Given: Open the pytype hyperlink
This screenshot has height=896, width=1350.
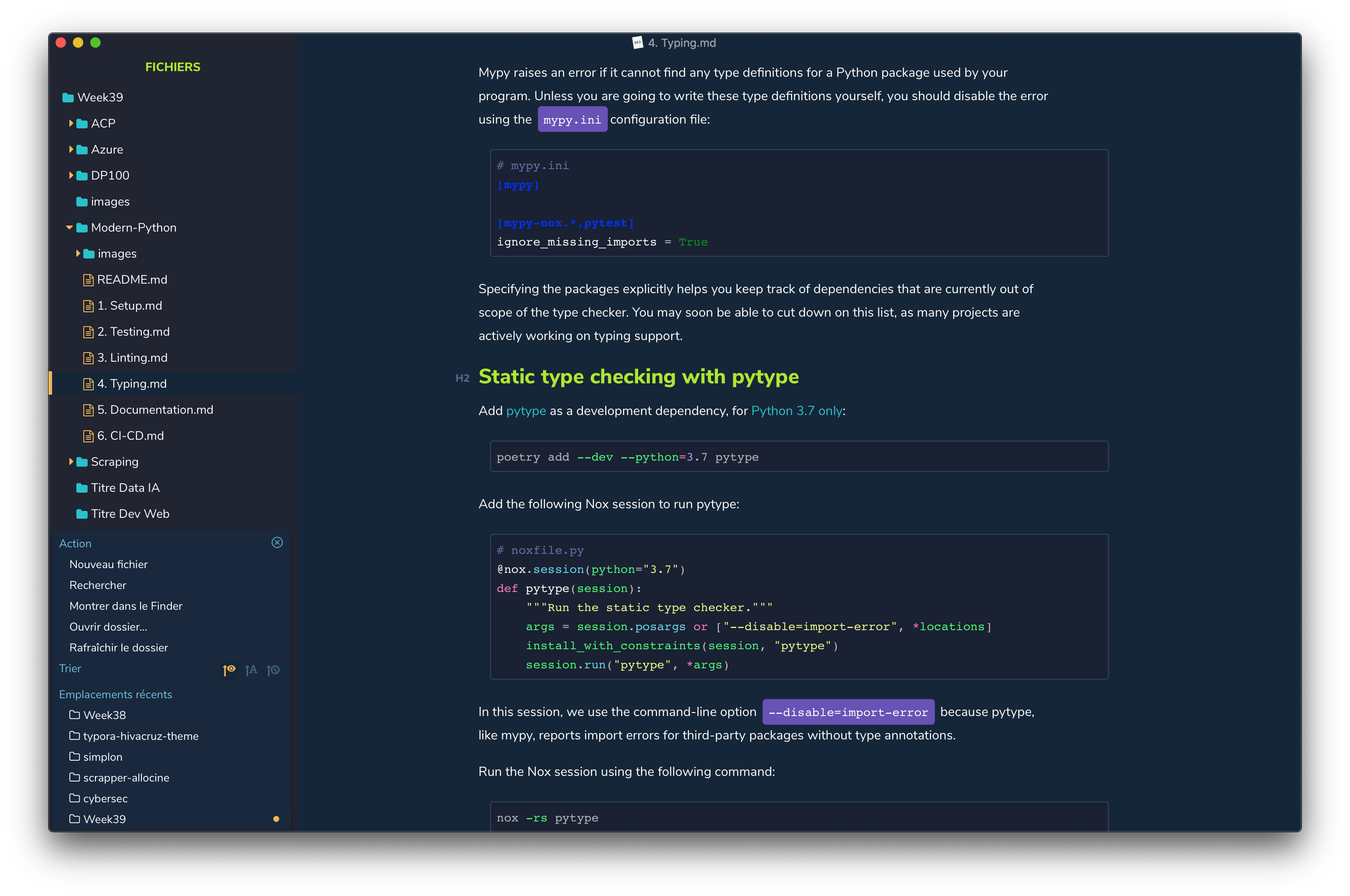Looking at the screenshot, I should pyautogui.click(x=526, y=411).
